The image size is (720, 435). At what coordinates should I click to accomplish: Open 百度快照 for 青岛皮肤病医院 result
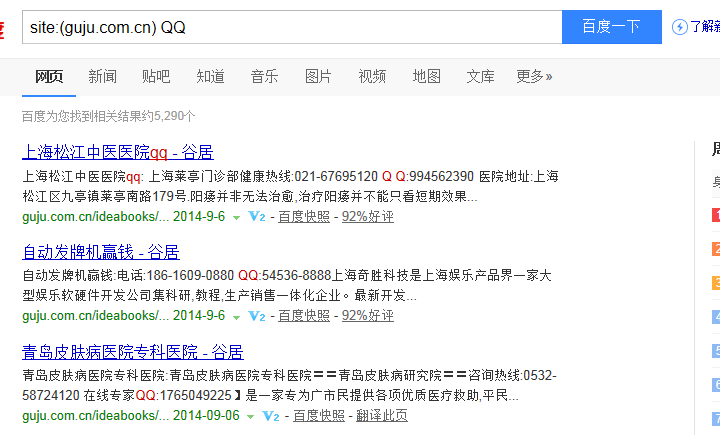pyautogui.click(x=319, y=416)
